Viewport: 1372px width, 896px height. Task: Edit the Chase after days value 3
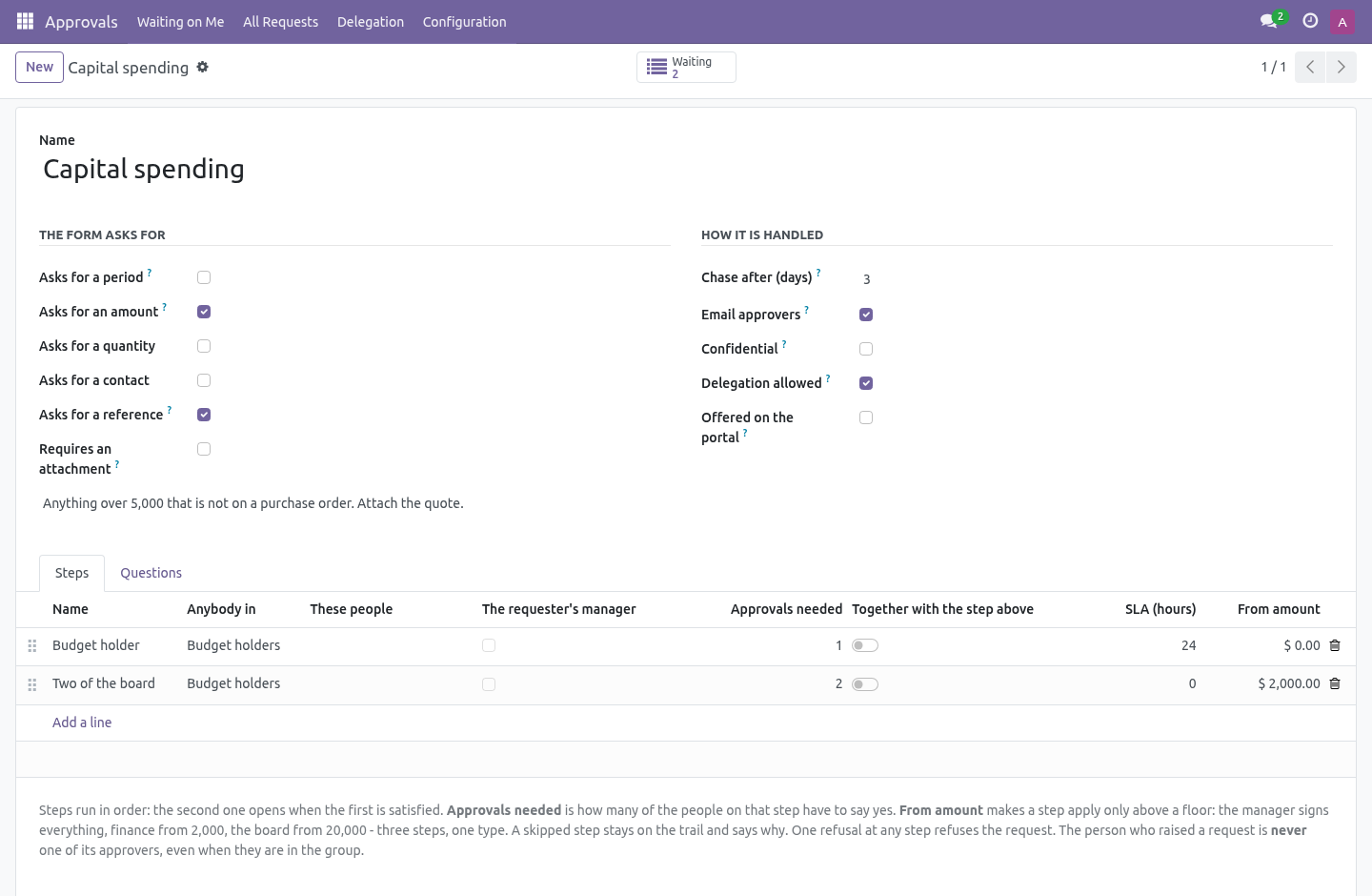coord(1096,278)
